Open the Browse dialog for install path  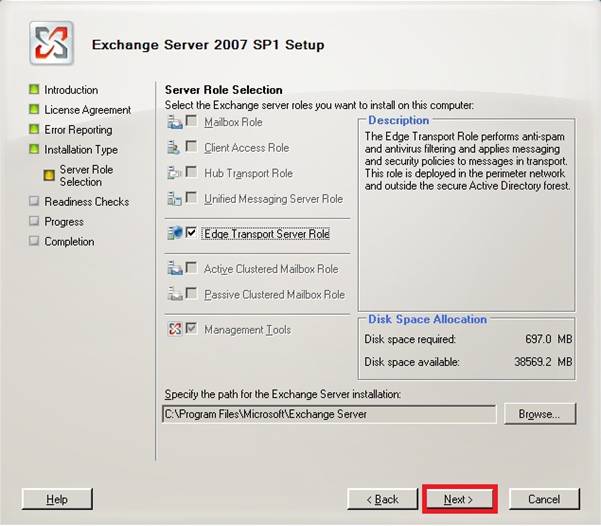coord(540,414)
